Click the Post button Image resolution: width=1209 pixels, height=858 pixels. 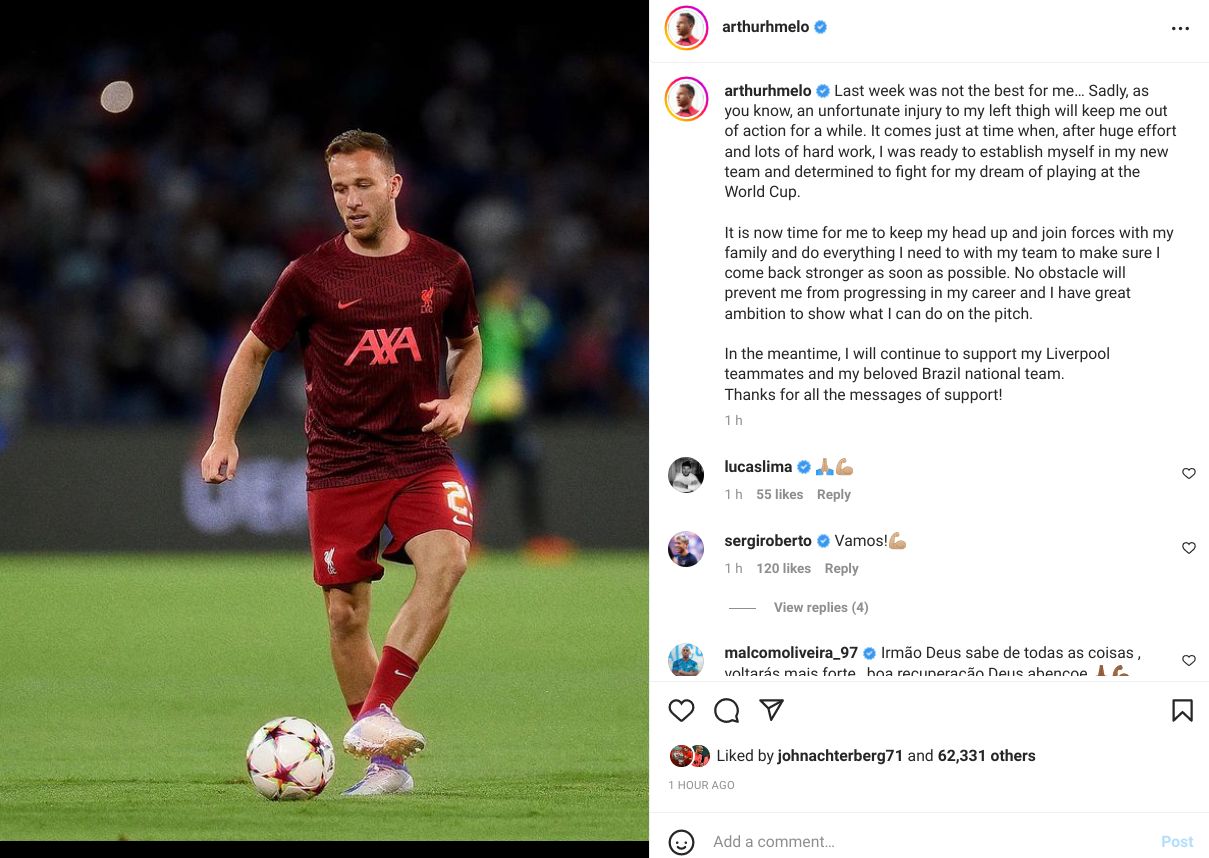pyautogui.click(x=1177, y=842)
